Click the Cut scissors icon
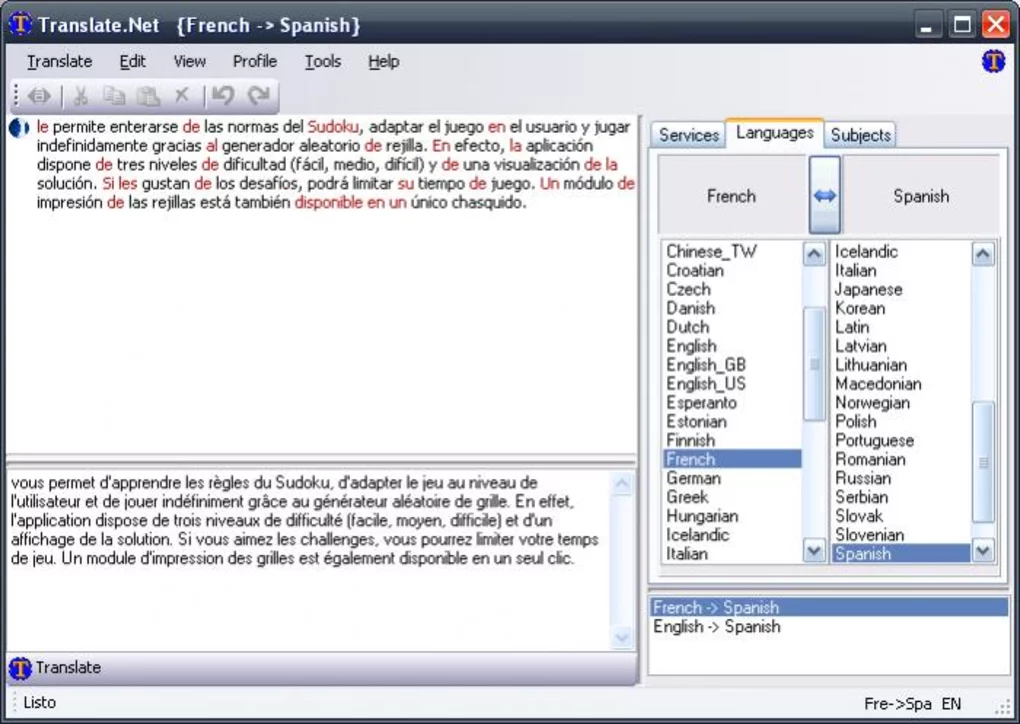Viewport: 1020px width, 724px height. pyautogui.click(x=81, y=96)
